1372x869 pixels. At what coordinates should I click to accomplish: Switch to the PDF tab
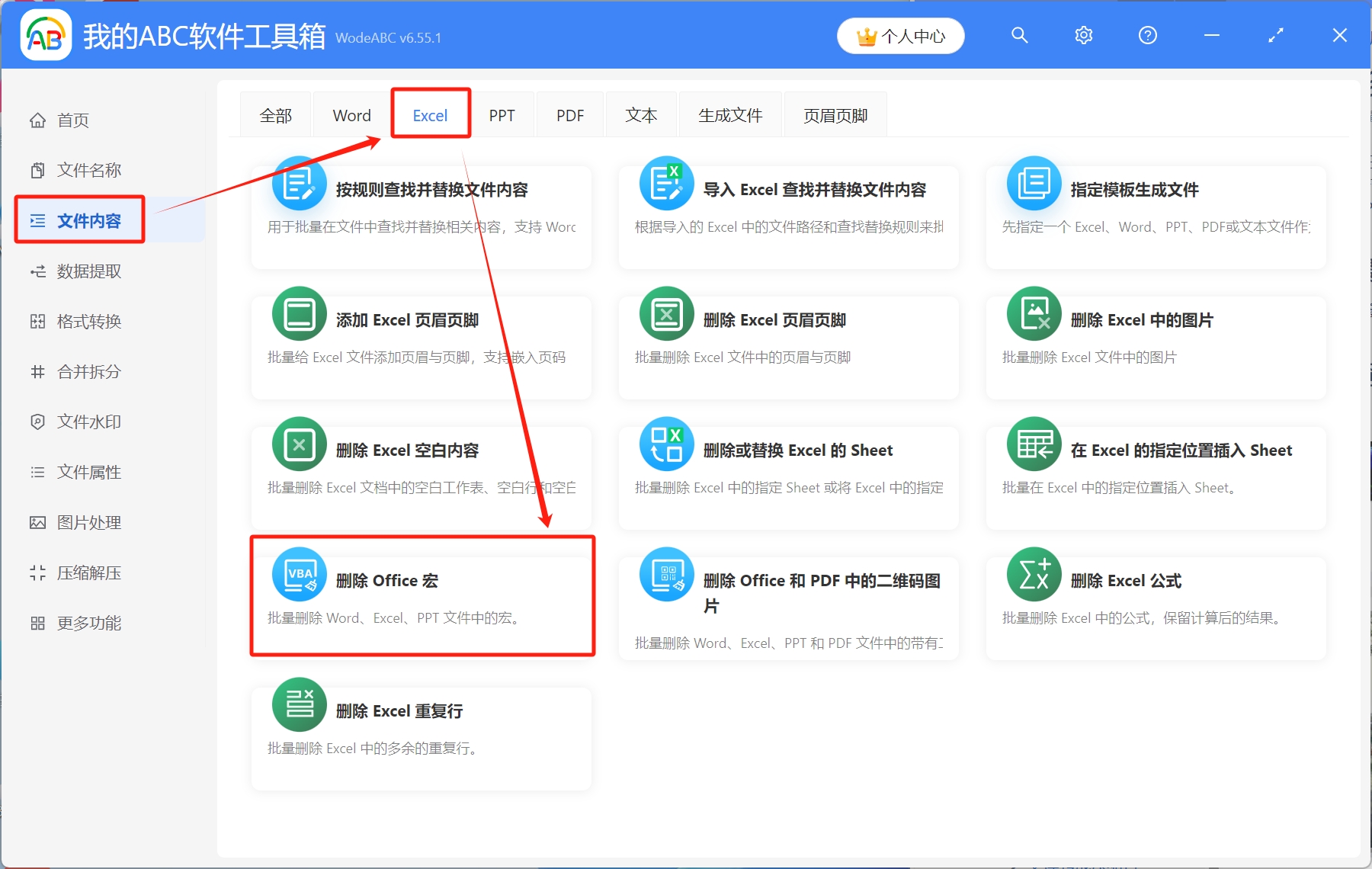[569, 115]
